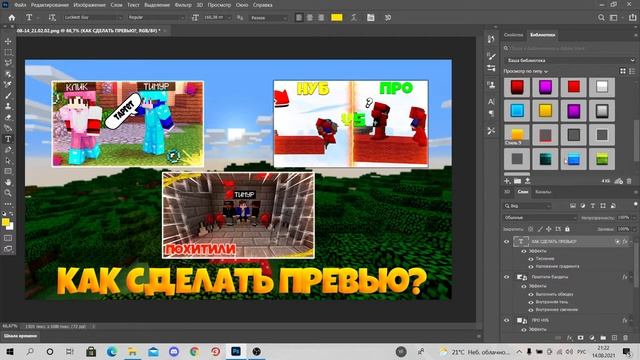
Task: Open the Character panel icon
Action: click(491, 101)
